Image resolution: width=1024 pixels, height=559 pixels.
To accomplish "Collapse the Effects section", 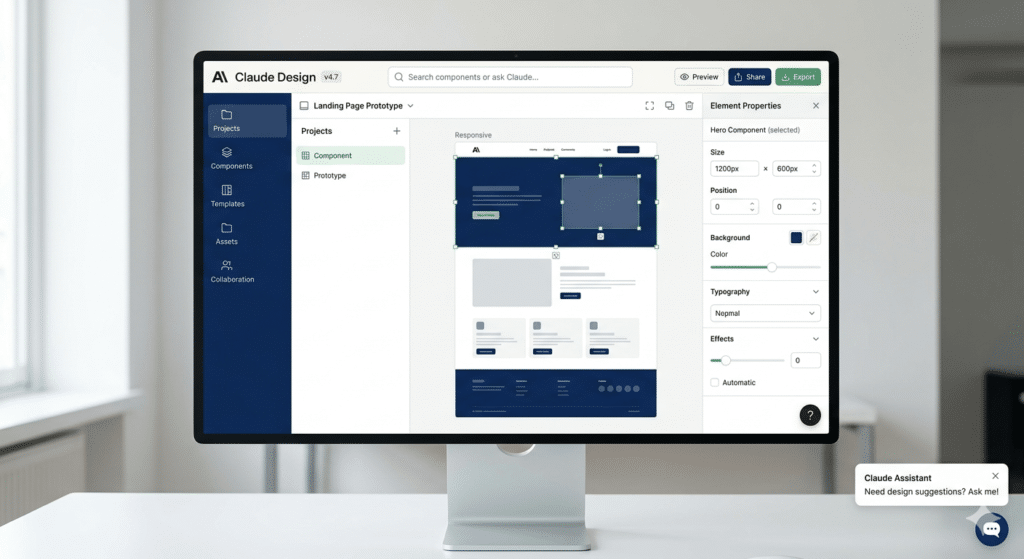I will (x=816, y=339).
